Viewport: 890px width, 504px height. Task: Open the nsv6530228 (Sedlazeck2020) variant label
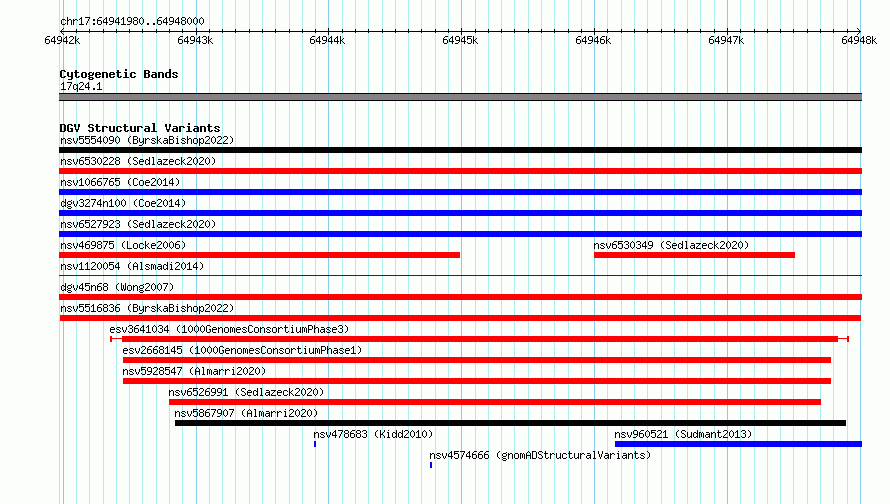(x=138, y=161)
